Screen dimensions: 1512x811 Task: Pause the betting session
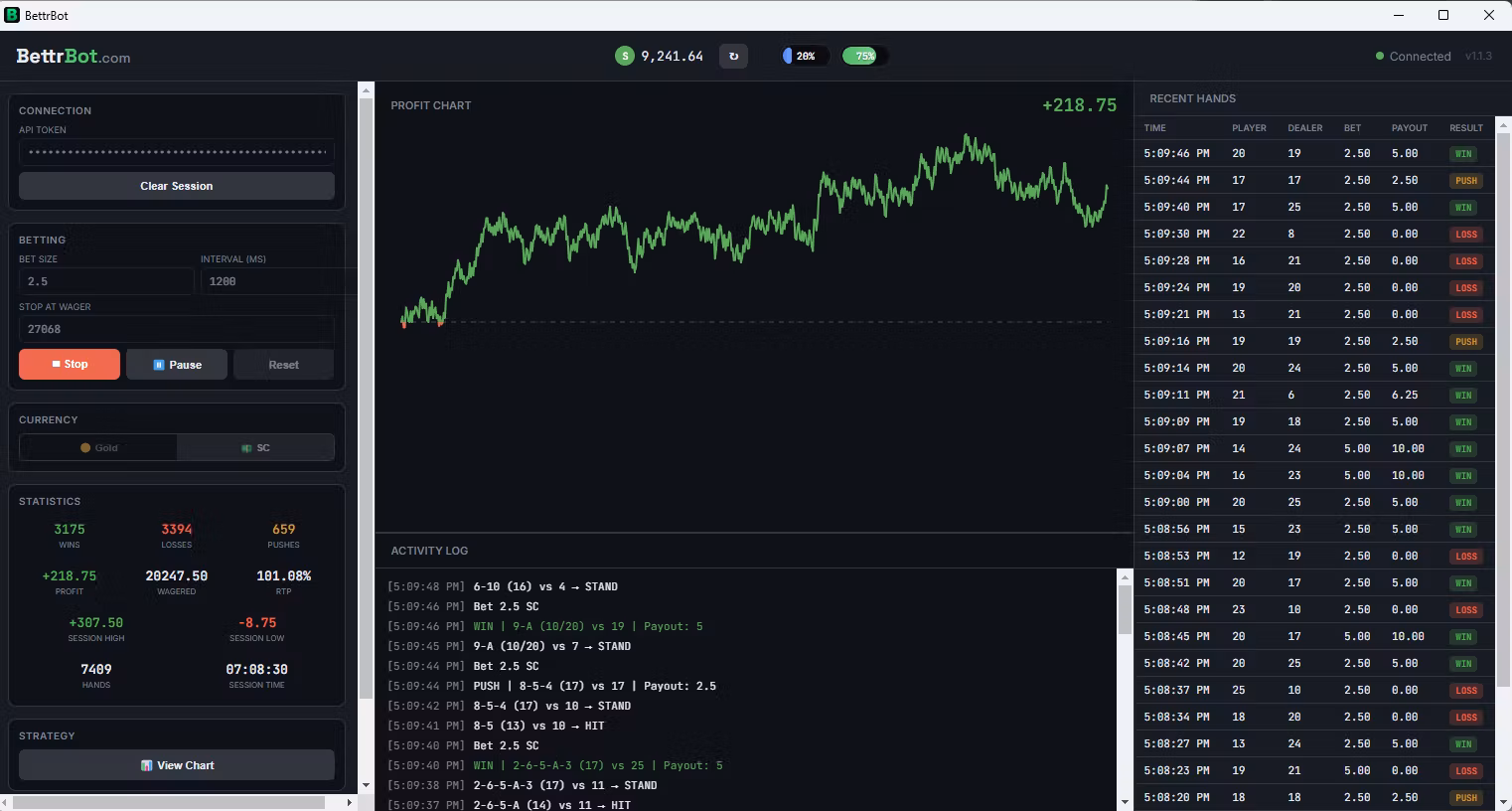[x=177, y=365]
